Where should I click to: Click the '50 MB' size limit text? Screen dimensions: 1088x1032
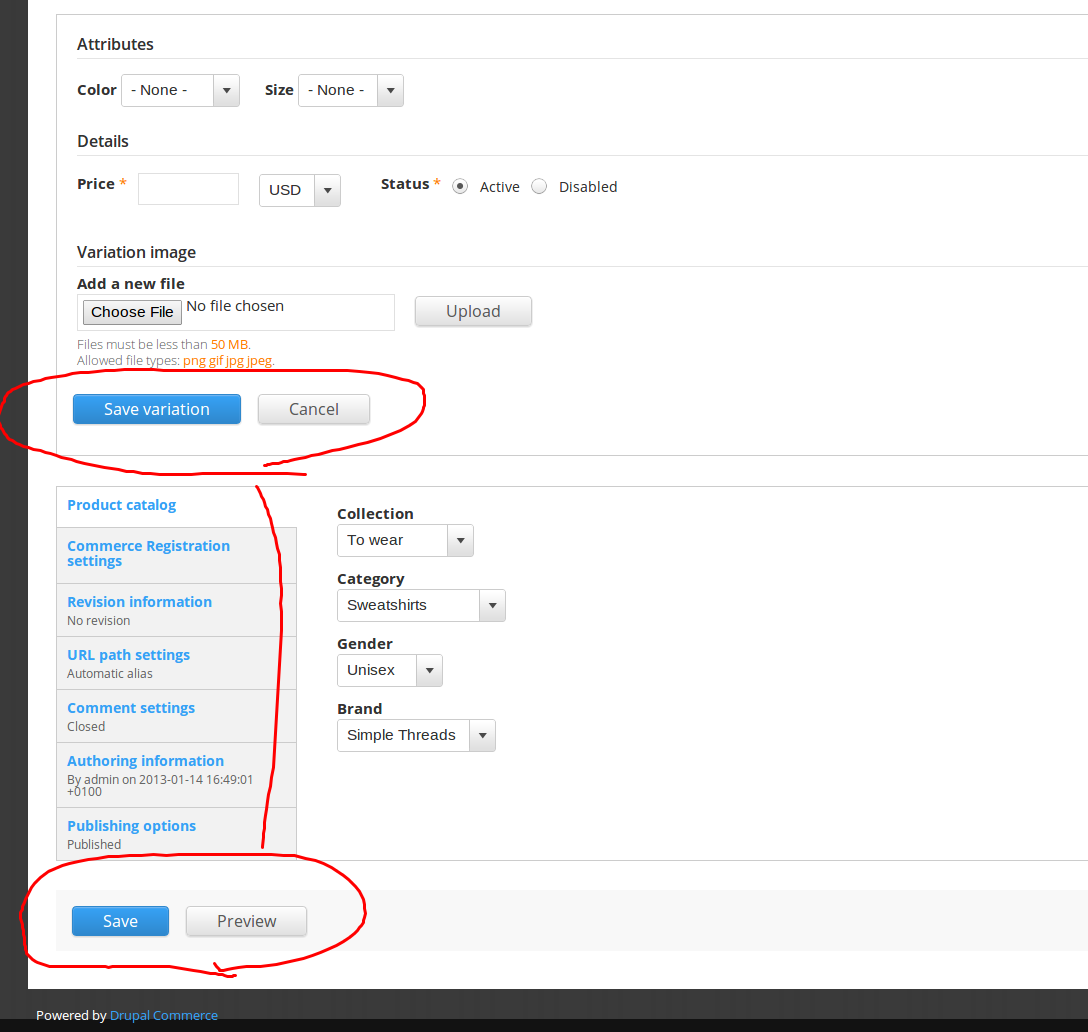[x=230, y=344]
